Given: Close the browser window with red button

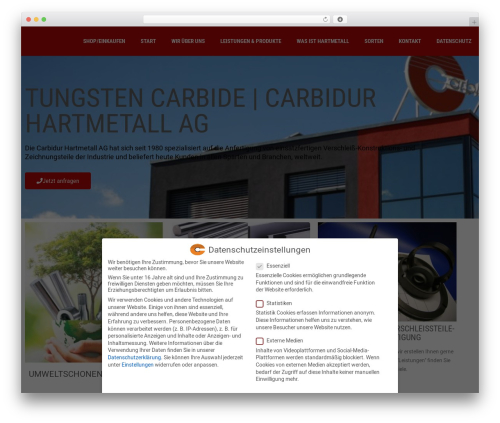Looking at the screenshot, I should [29, 19].
